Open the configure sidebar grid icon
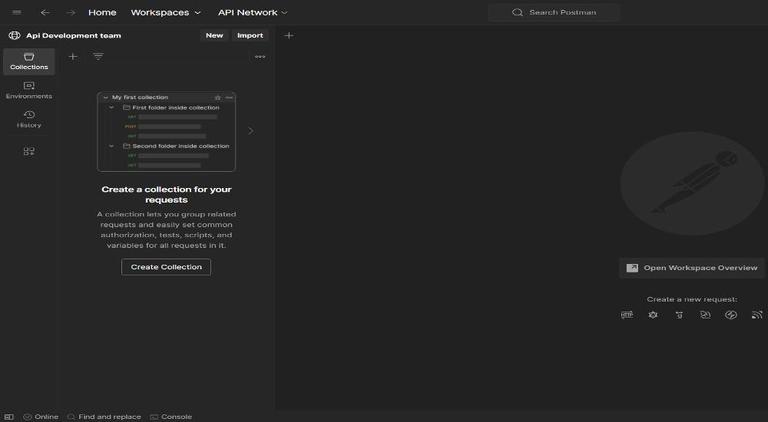This screenshot has width=768, height=422. (29, 151)
